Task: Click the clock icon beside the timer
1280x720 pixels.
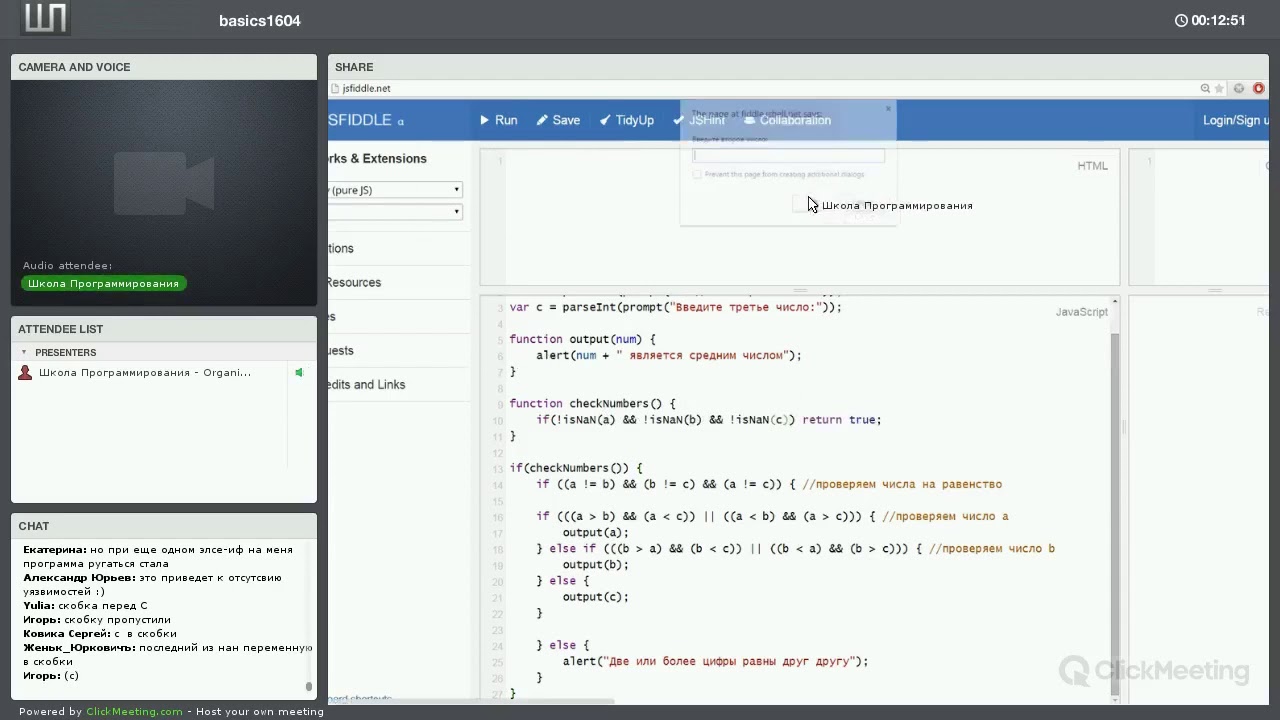Action: pyautogui.click(x=1181, y=20)
